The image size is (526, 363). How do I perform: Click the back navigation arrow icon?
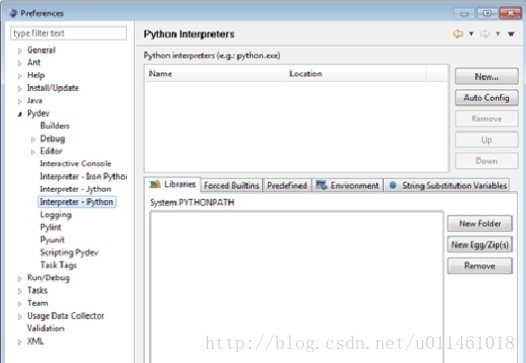(x=458, y=34)
